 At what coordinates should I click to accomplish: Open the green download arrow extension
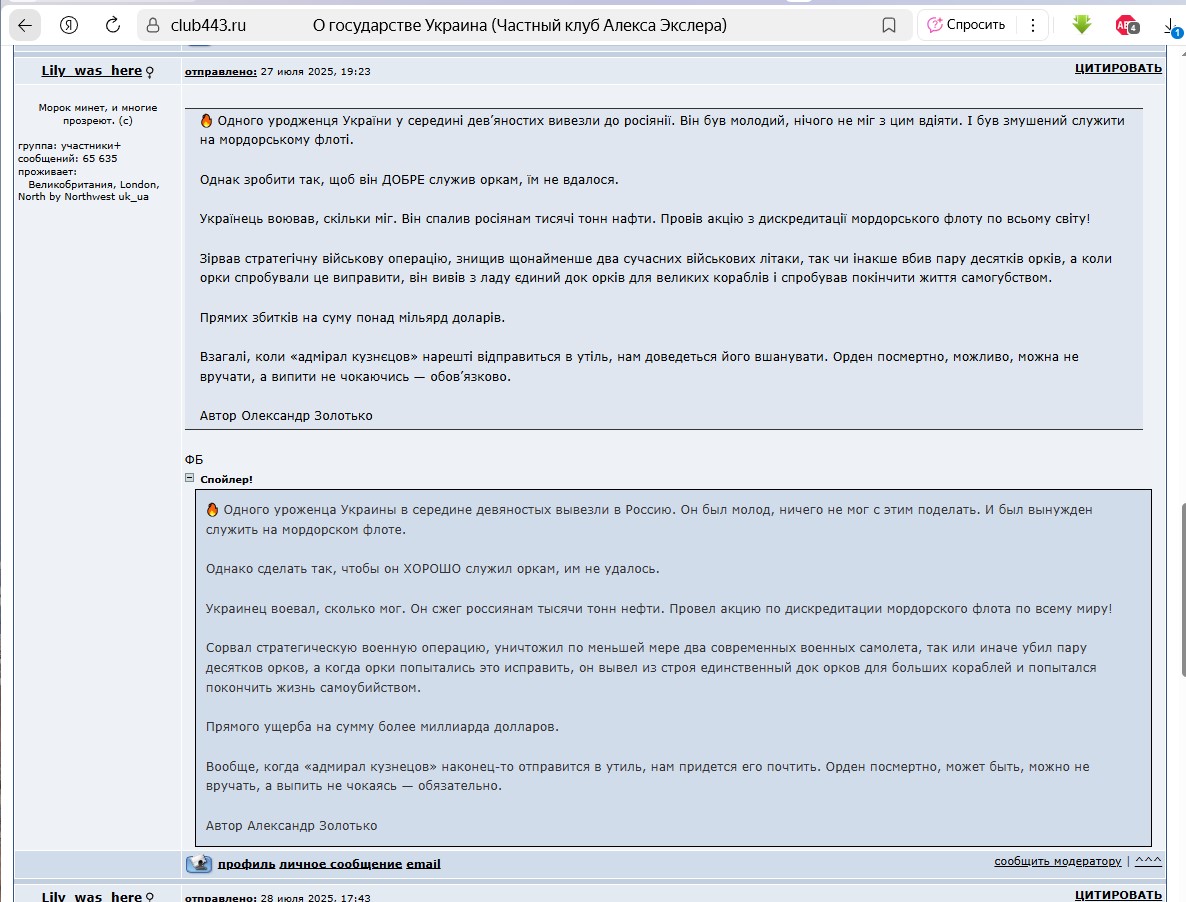(x=1081, y=25)
